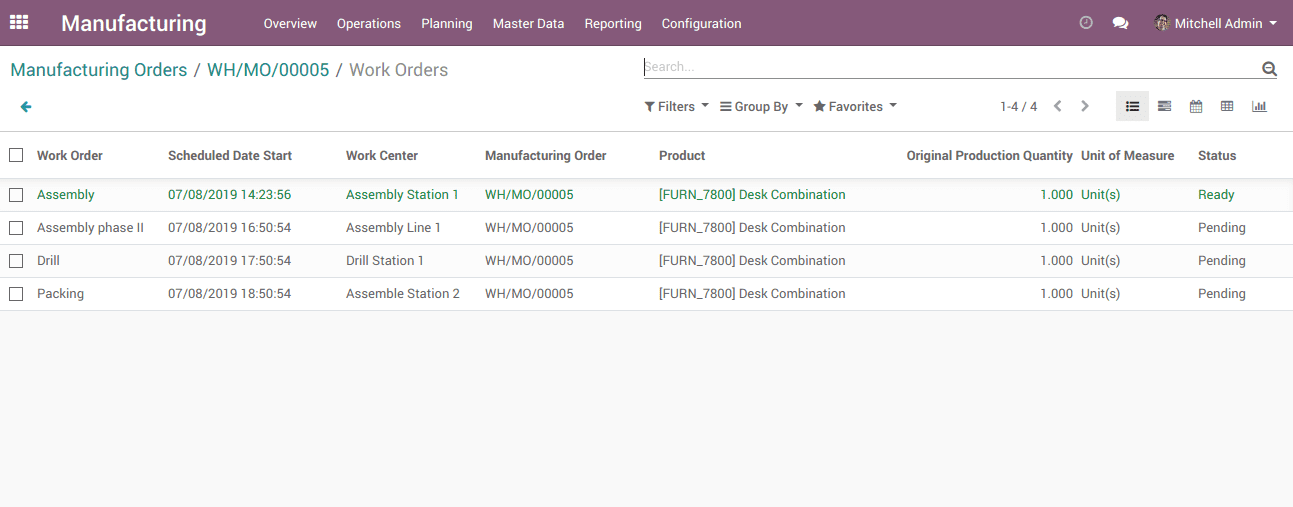Check the Drill work order row
Image resolution: width=1293 pixels, height=507 pixels.
16,261
